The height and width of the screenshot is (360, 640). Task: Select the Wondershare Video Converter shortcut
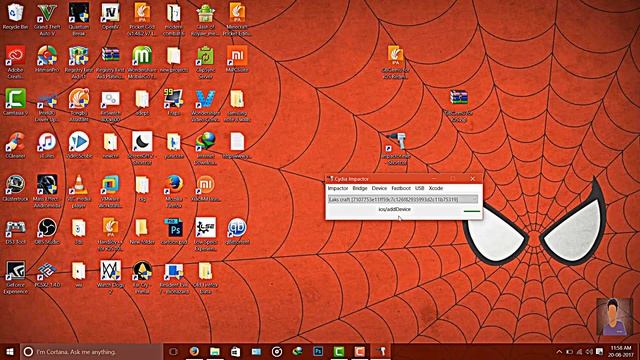click(205, 105)
